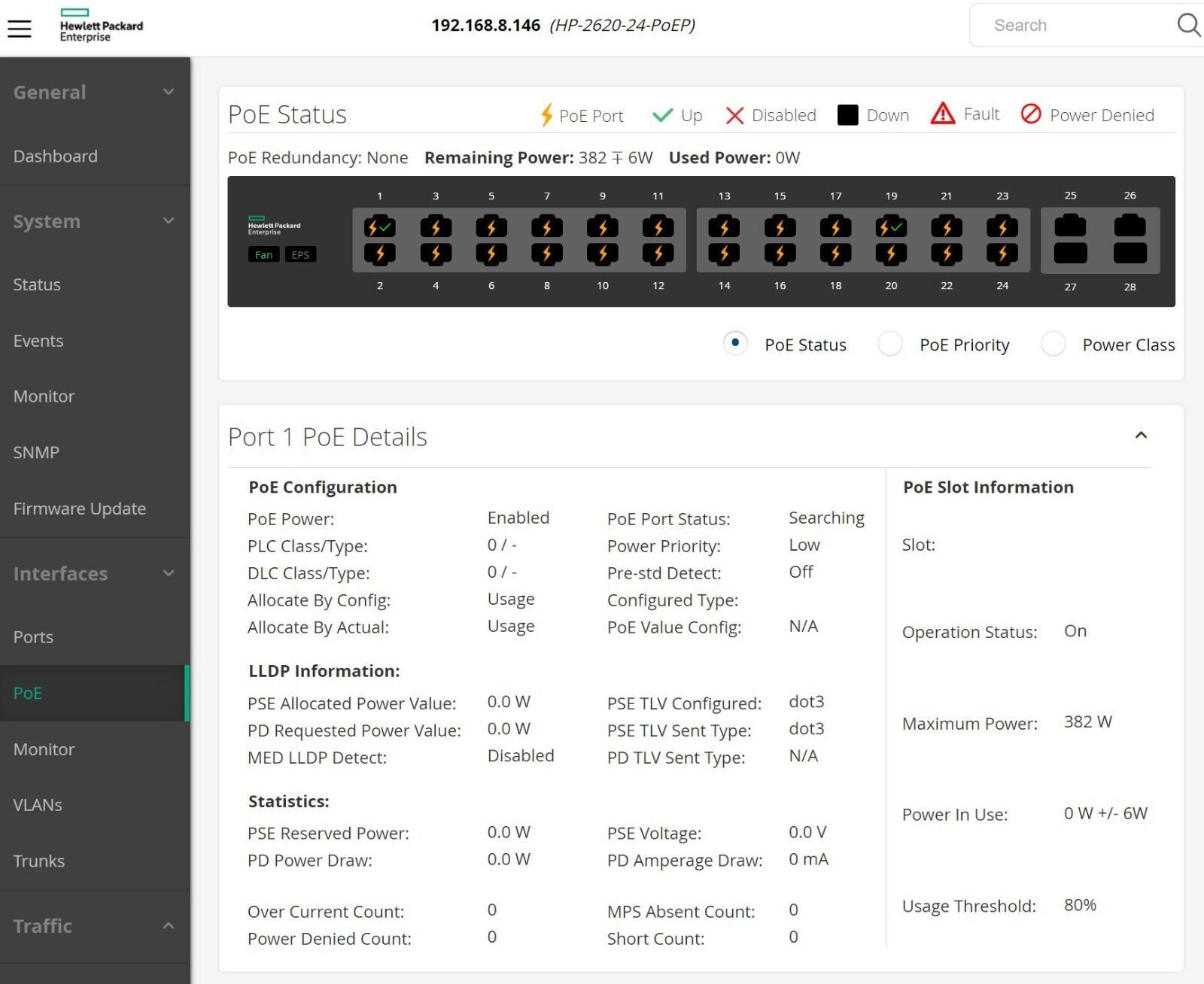Collapse the Port 1 PoE Details panel
Image resolution: width=1204 pixels, height=984 pixels.
pos(1141,436)
